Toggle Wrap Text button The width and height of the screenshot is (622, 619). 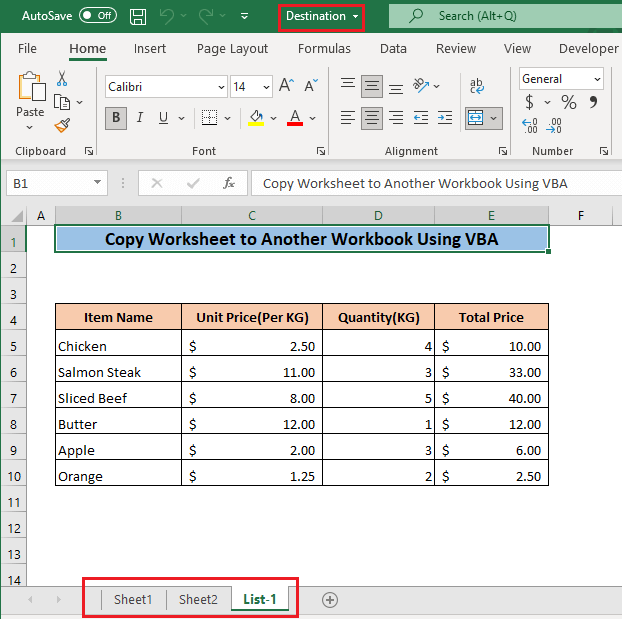[x=477, y=87]
